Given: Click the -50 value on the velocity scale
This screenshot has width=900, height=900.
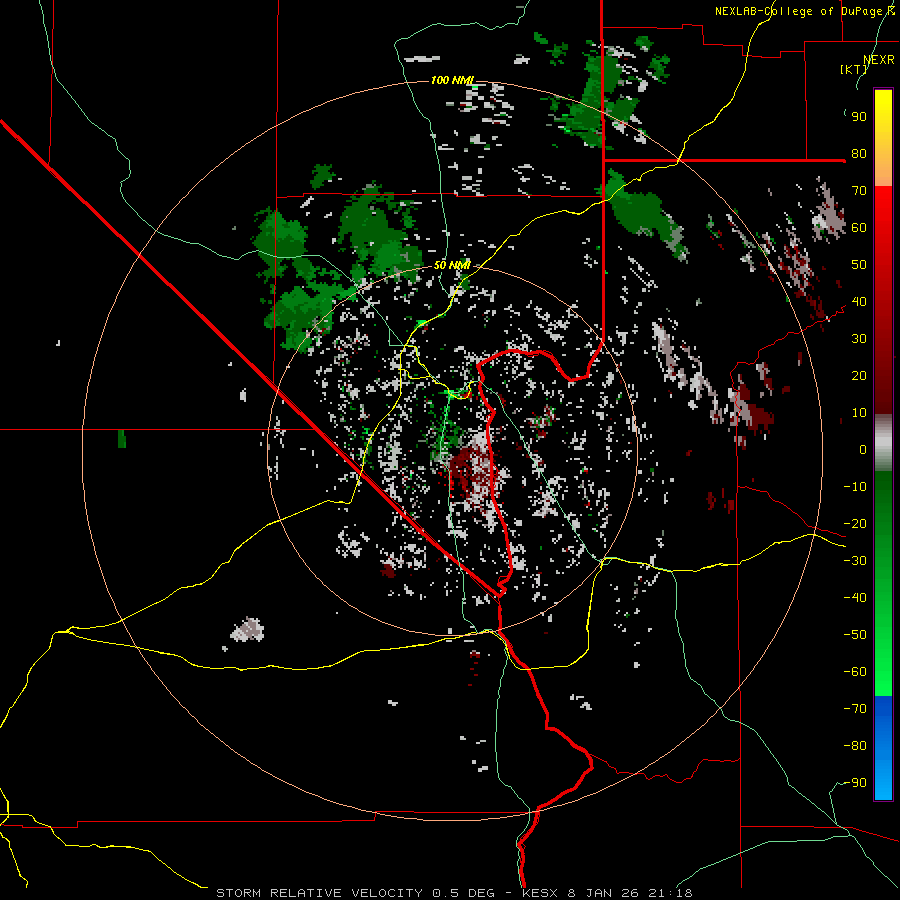Looking at the screenshot, I should click(855, 635).
